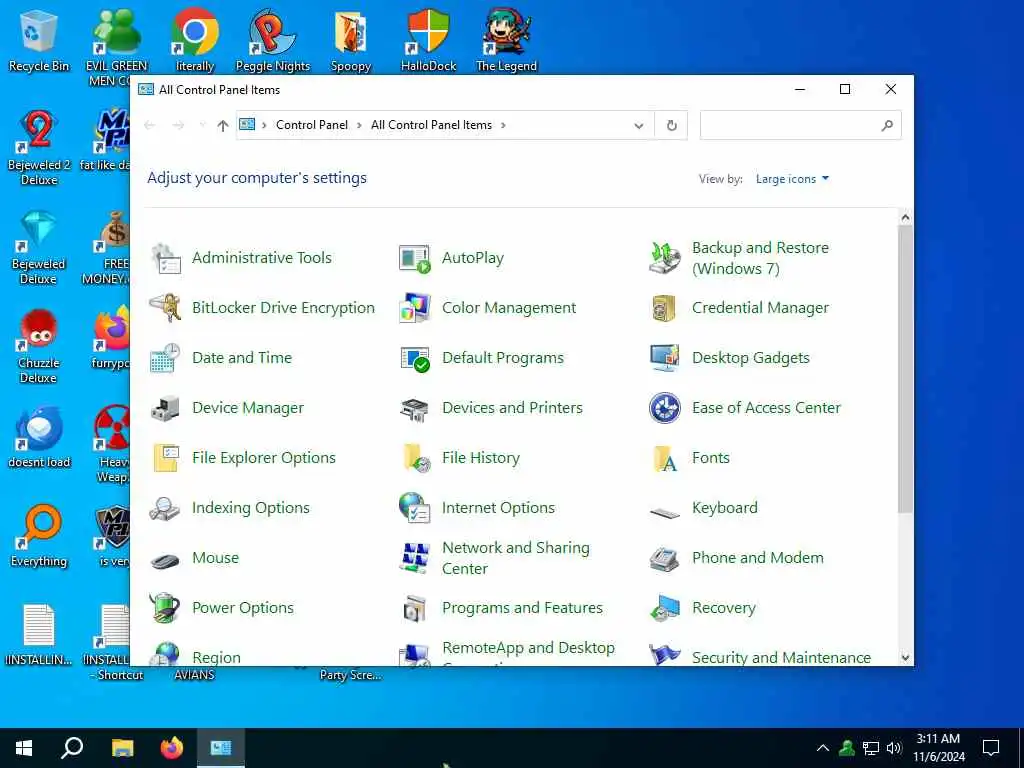Image resolution: width=1024 pixels, height=768 pixels.
Task: Select the HalloDock desktop shortcut
Action: 428,40
